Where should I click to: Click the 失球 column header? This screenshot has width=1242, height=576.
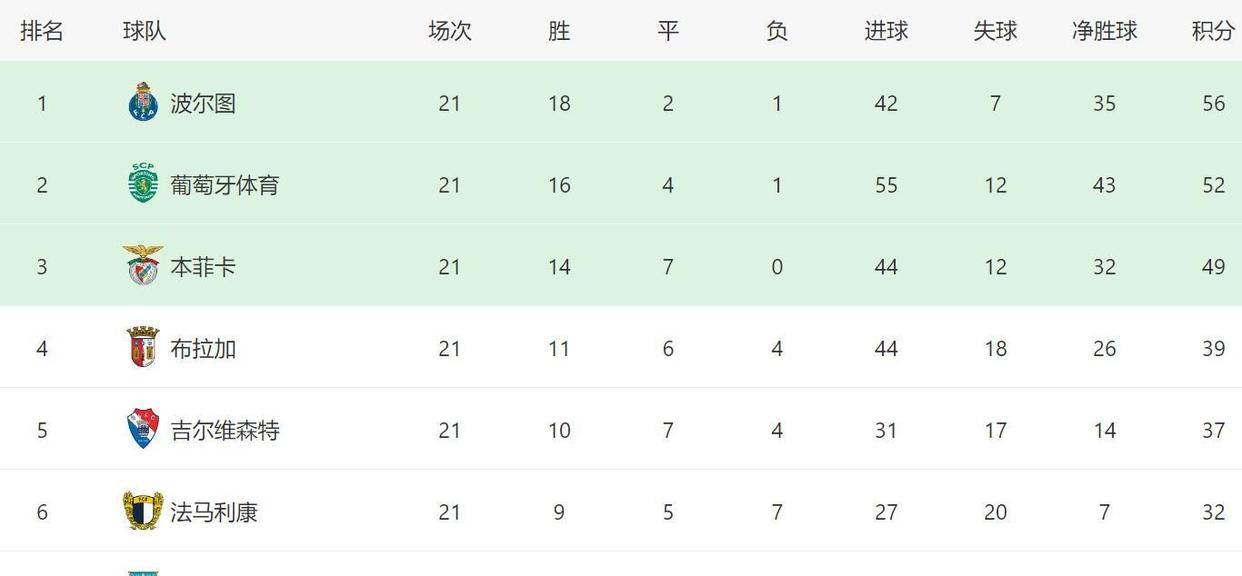click(995, 31)
